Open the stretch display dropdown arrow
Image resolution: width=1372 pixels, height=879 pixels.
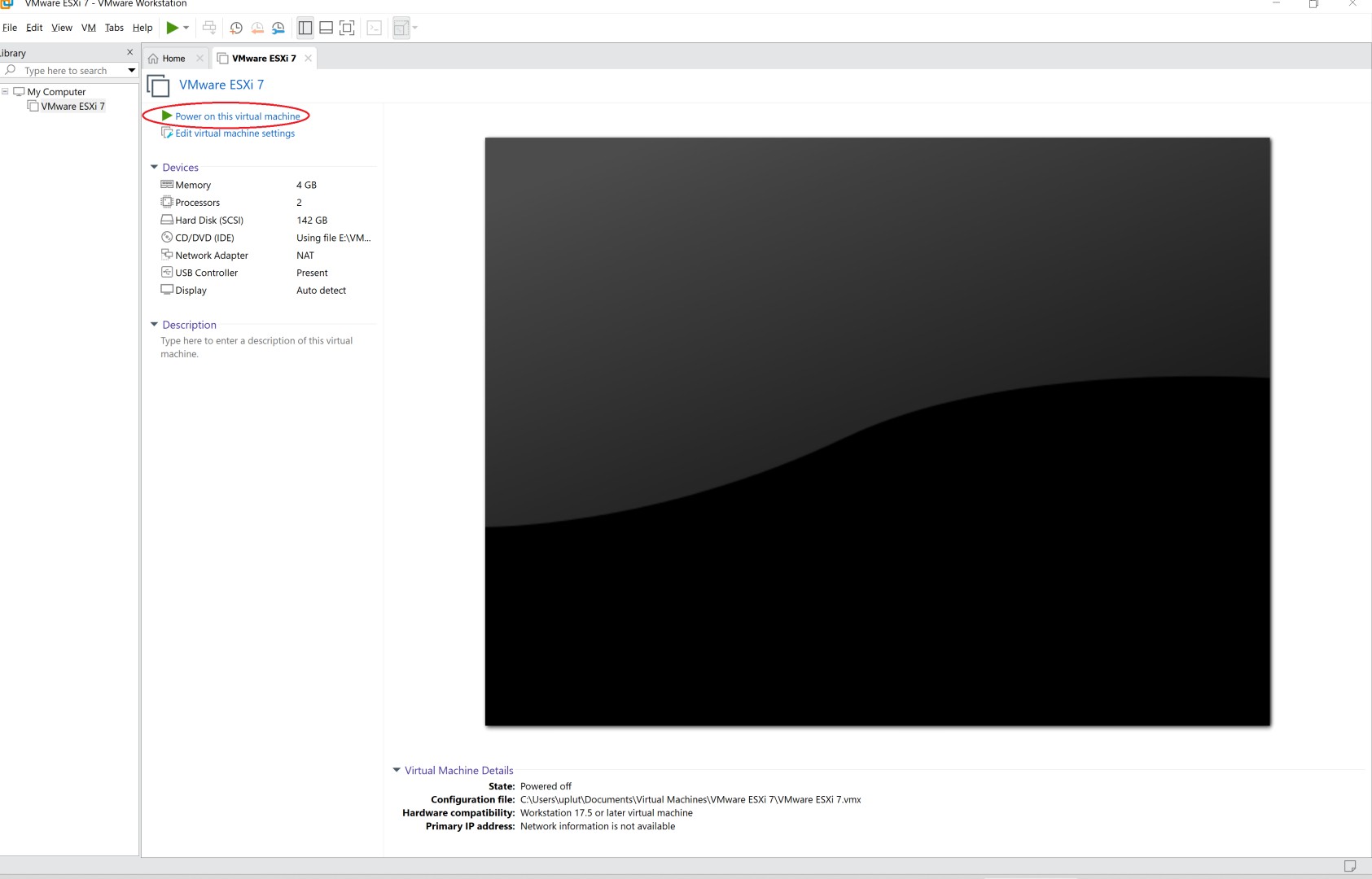click(415, 28)
